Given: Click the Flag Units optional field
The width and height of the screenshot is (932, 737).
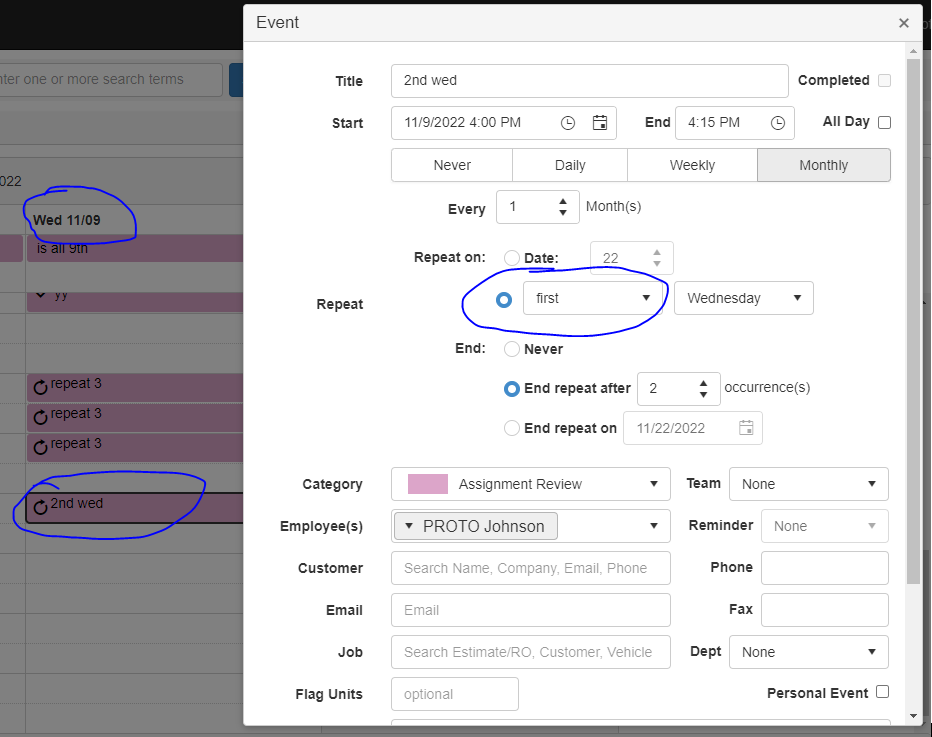Looking at the screenshot, I should tap(455, 694).
